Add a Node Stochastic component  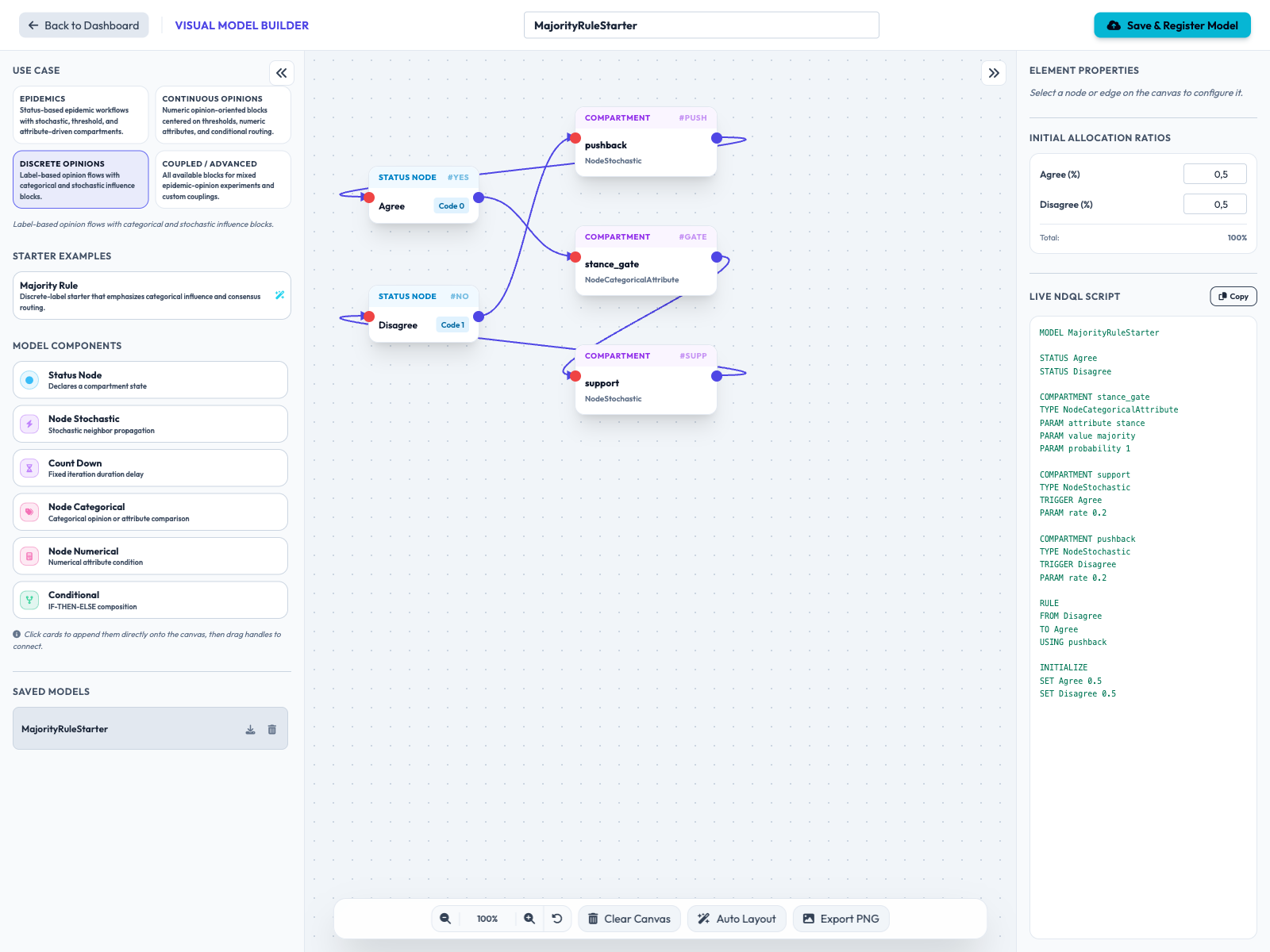150,424
